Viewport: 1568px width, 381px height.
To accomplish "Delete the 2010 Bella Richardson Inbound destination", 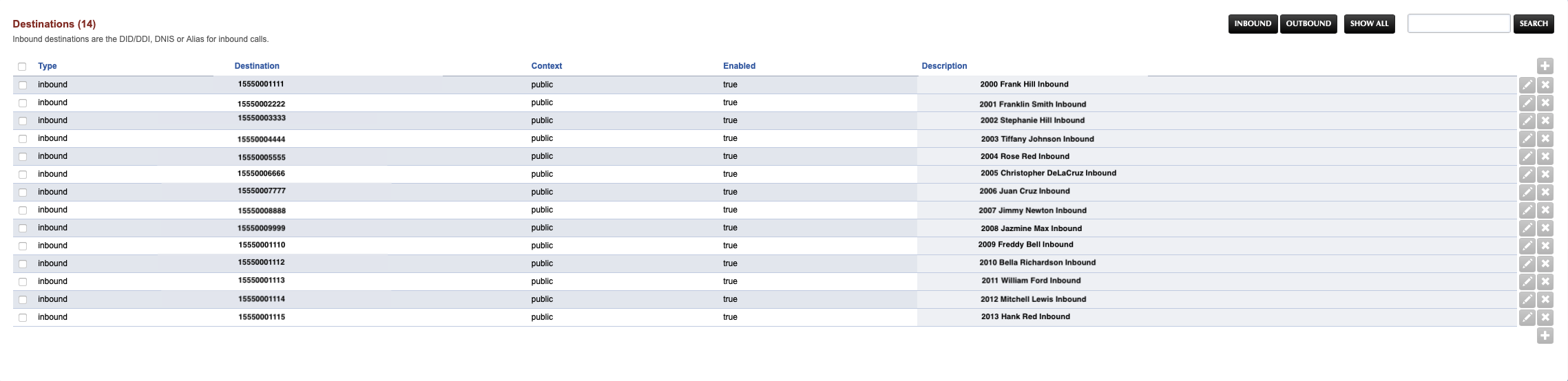I will (1545, 263).
